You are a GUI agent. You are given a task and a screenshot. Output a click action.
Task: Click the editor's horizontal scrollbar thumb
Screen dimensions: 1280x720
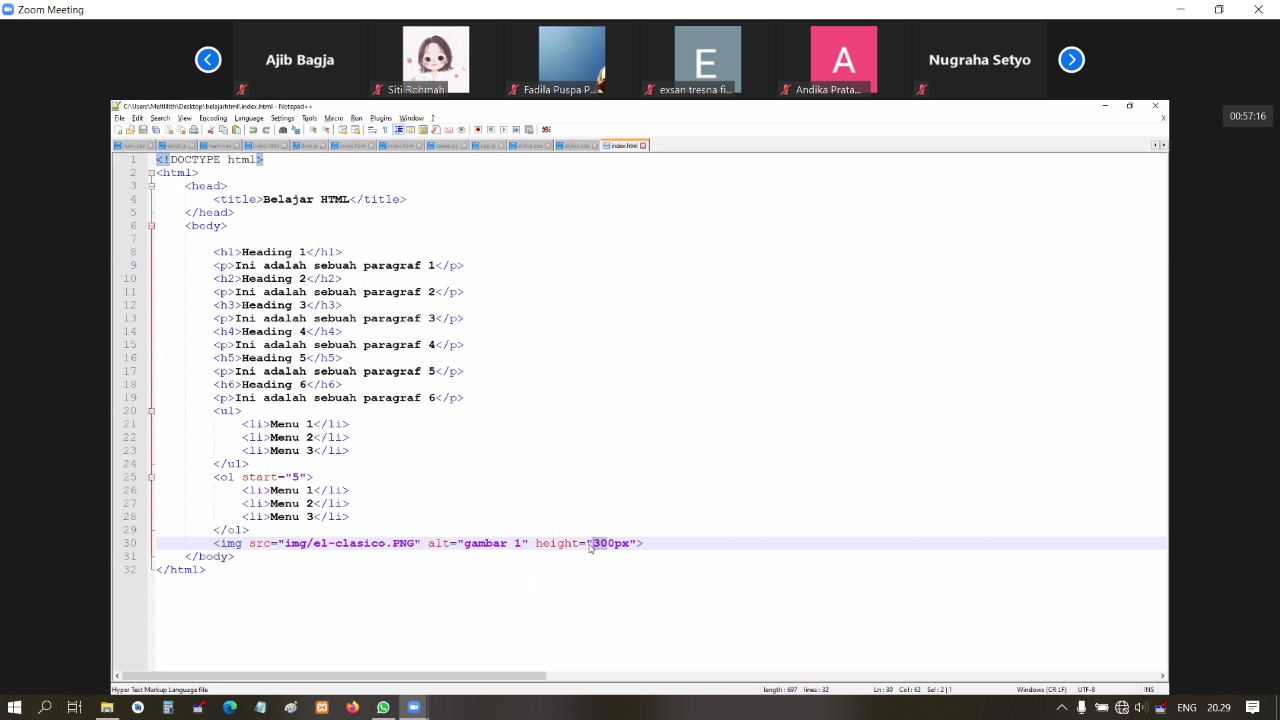(335, 676)
